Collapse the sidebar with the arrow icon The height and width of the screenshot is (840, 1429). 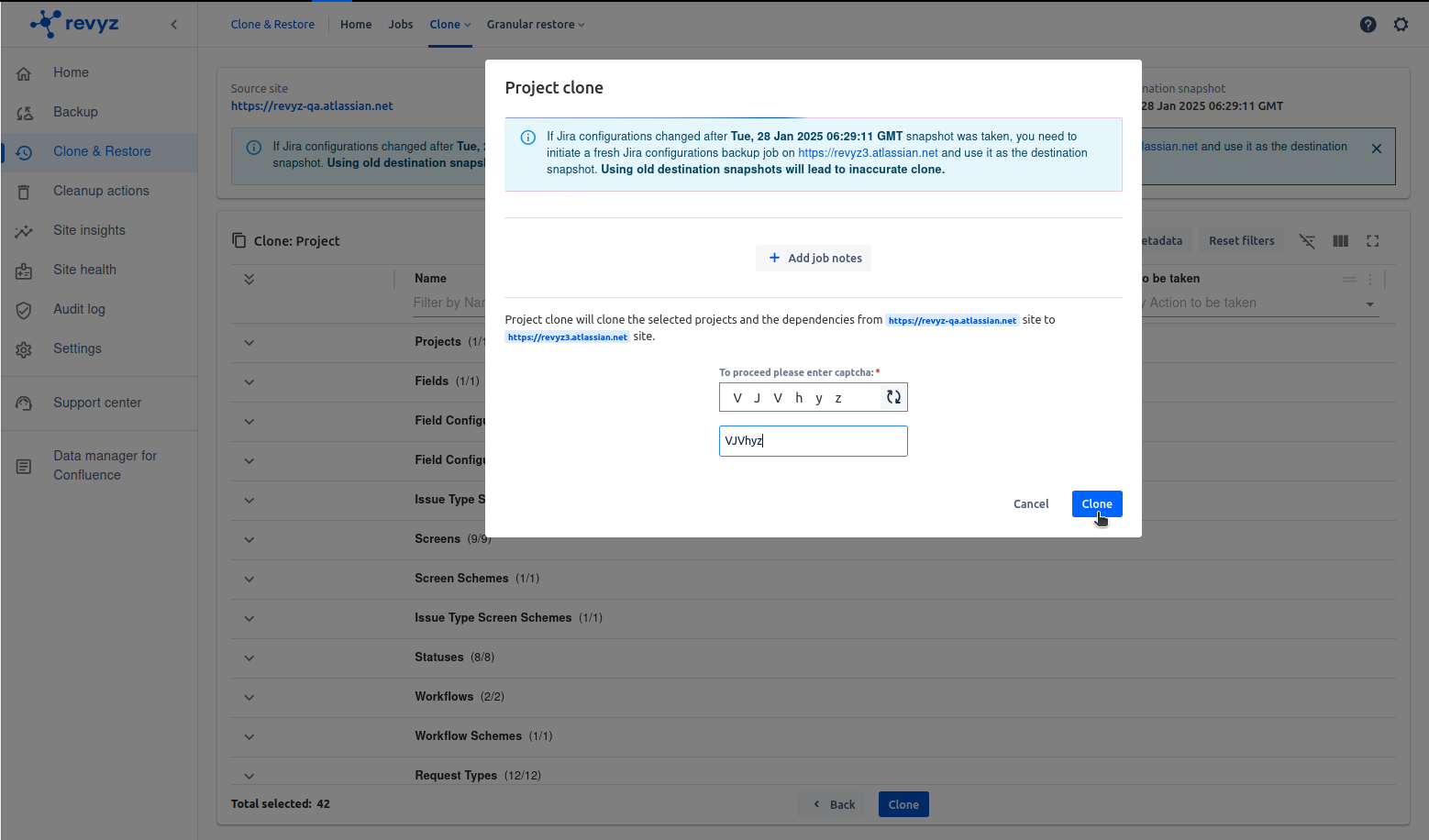tap(174, 25)
